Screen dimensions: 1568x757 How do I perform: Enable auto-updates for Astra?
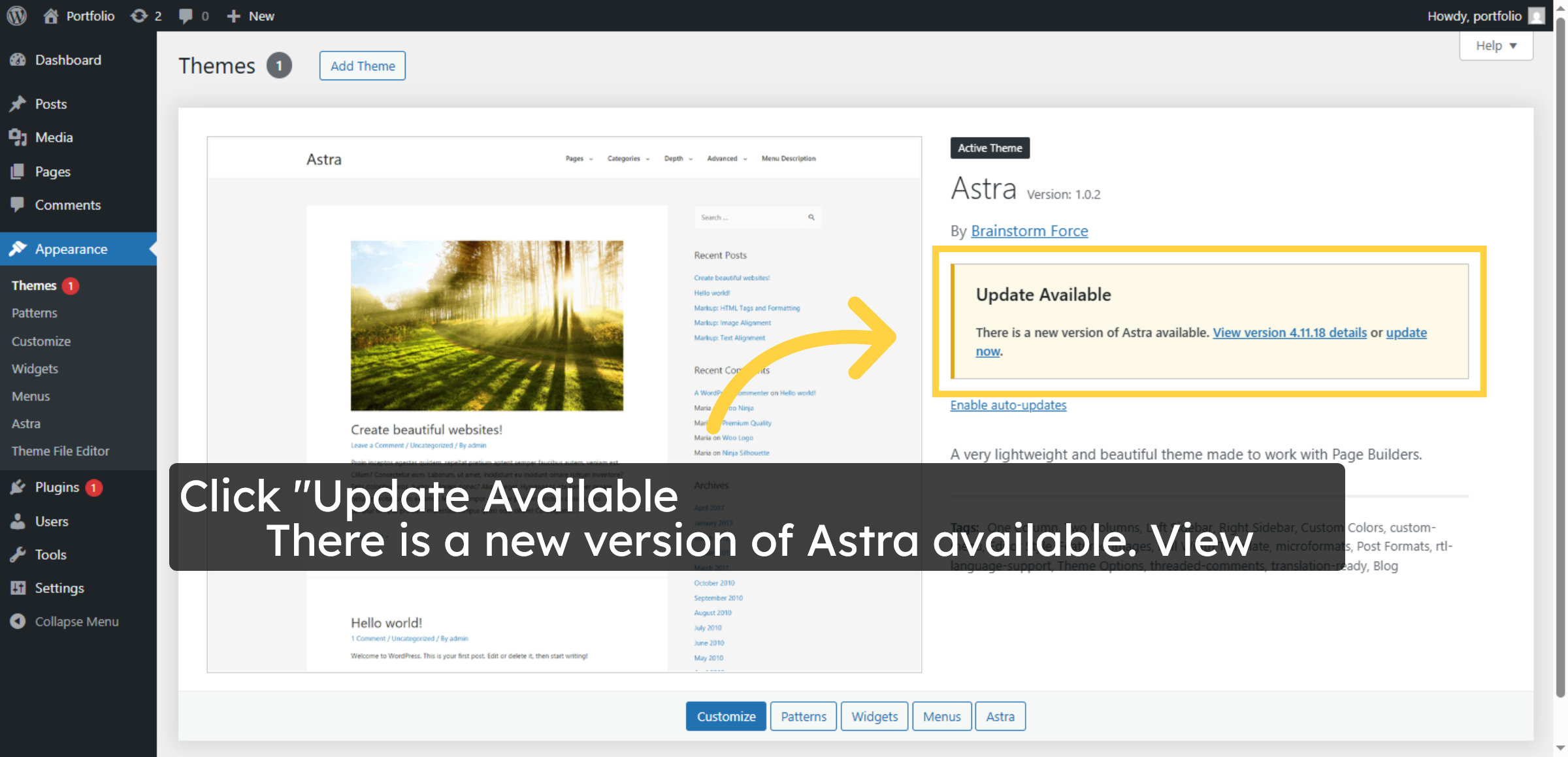(1007, 405)
